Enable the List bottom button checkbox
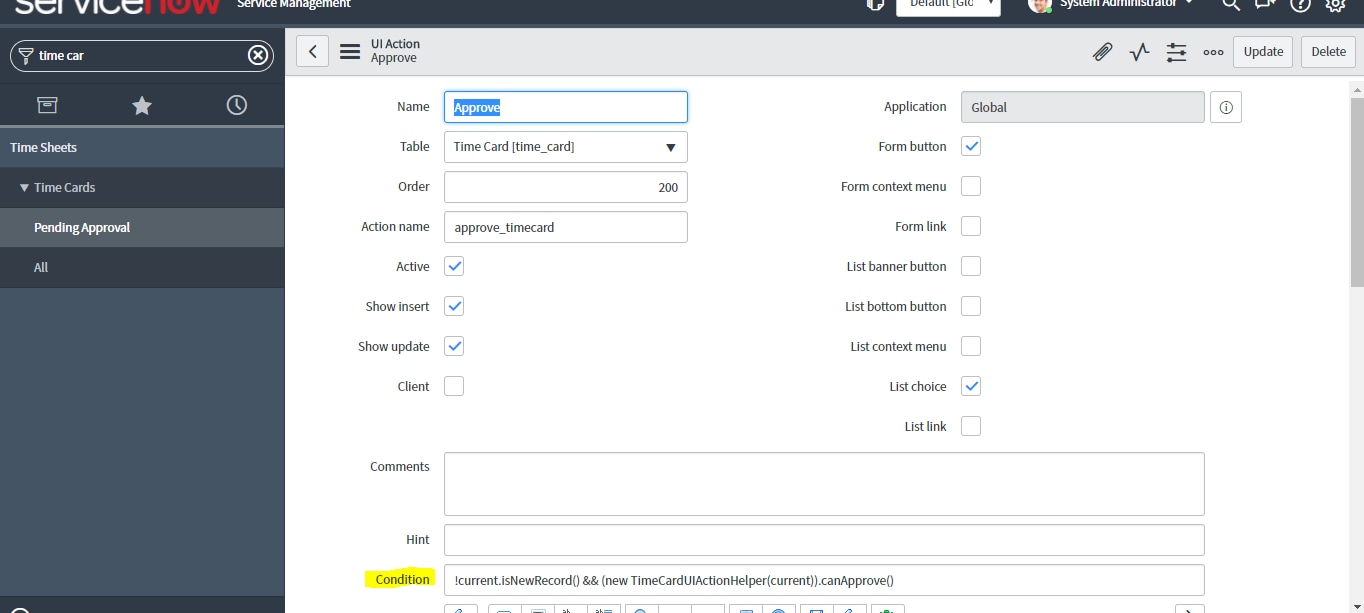Screen dimensions: 1364x613 [x=971, y=306]
